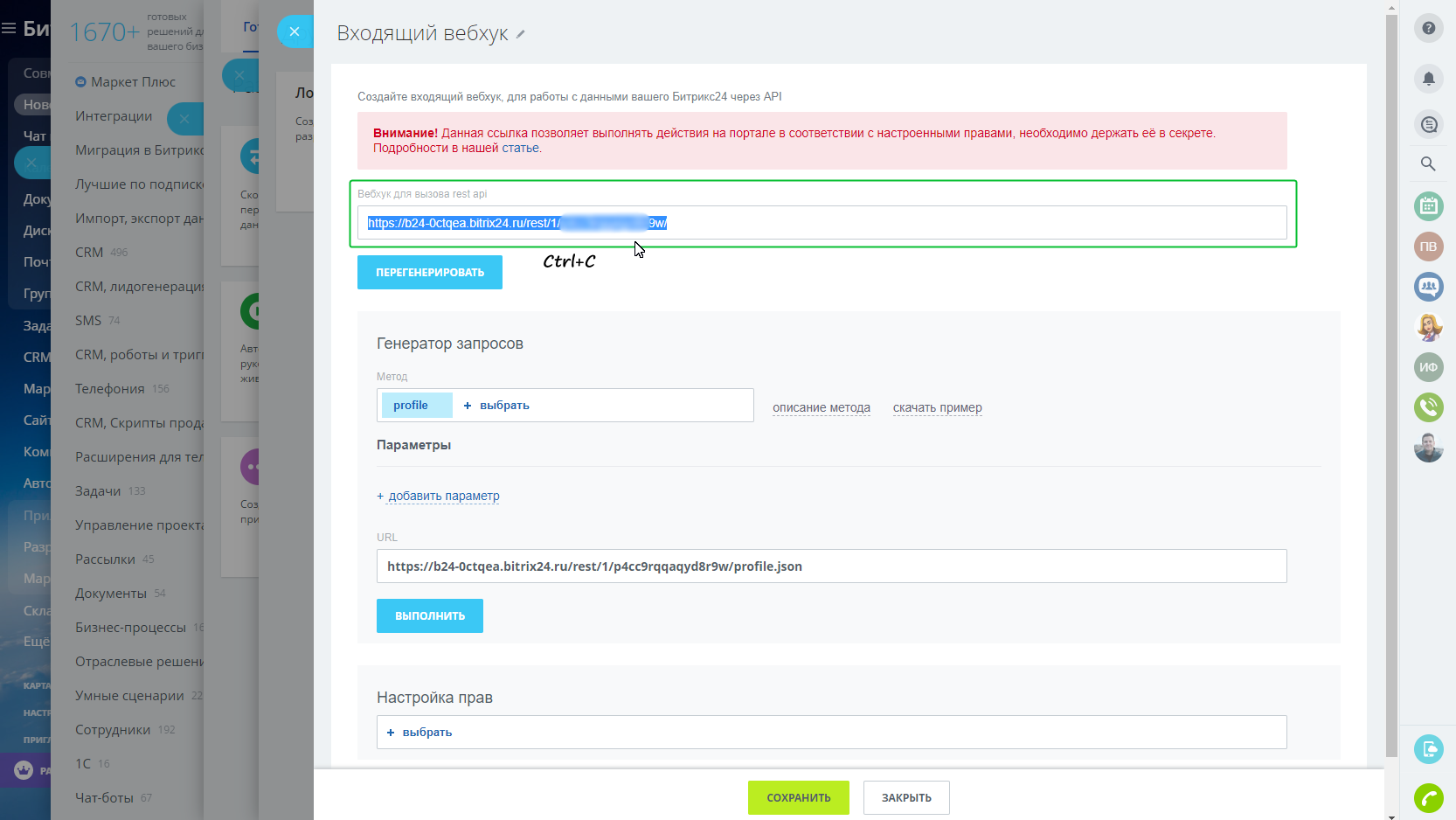The height and width of the screenshot is (820, 1456).
Task: Click the generated URL field with profile.json
Action: coord(831,566)
